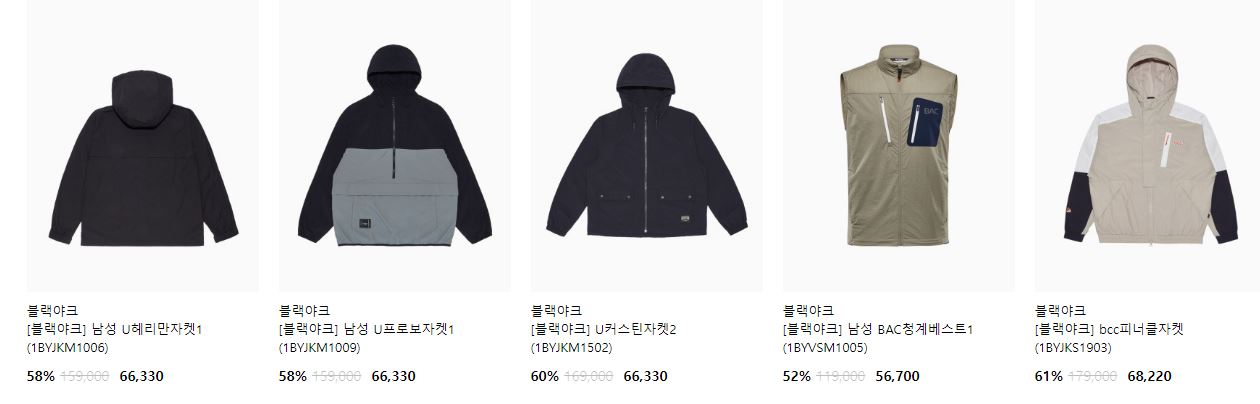Viewport: 1260px width, 404px height.
Task: Select brand name 블랙야크 above bcc피너클자켓
Action: (1060, 310)
